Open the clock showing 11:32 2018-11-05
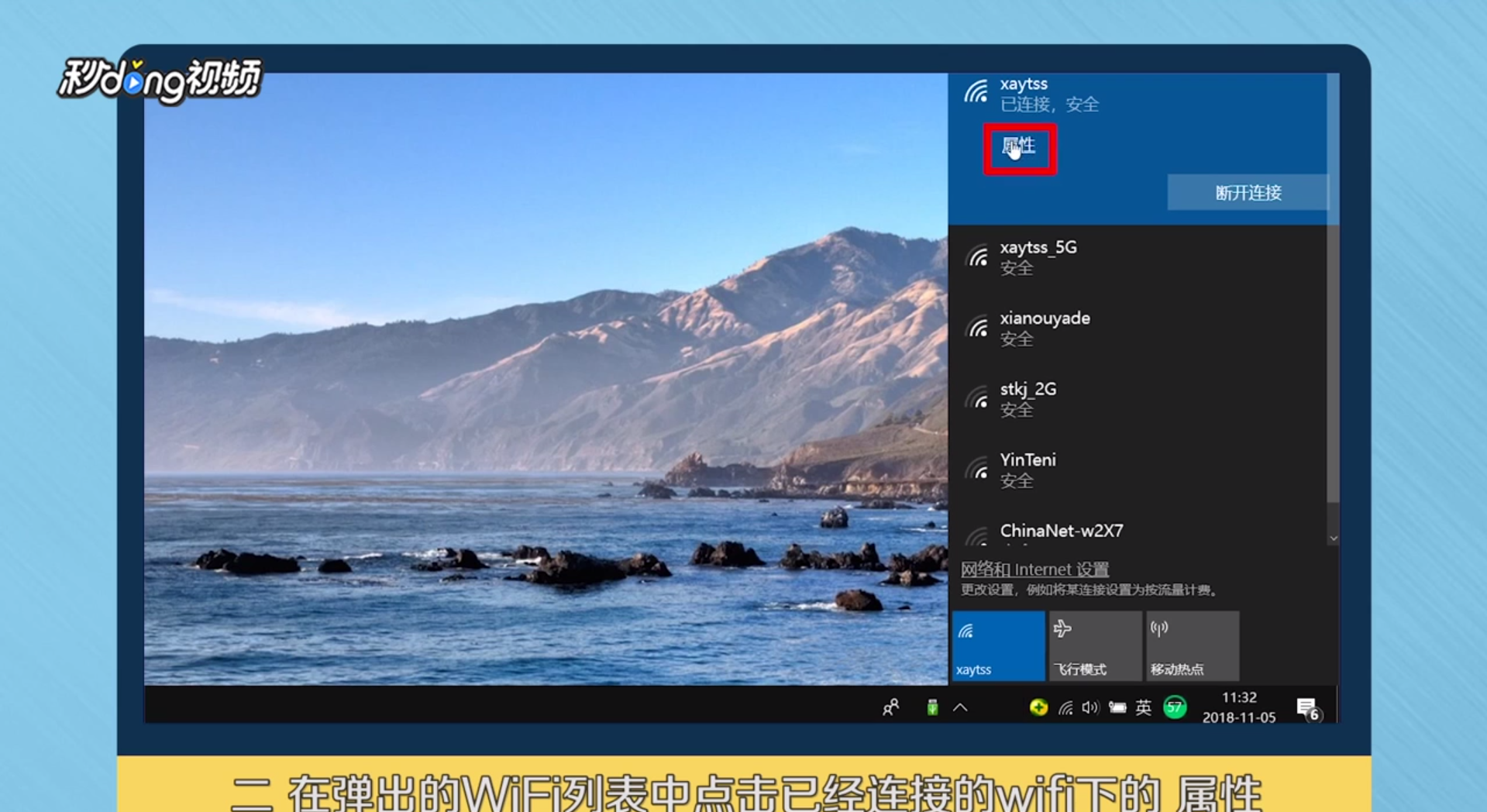Image resolution: width=1487 pixels, height=812 pixels. 1238,707
